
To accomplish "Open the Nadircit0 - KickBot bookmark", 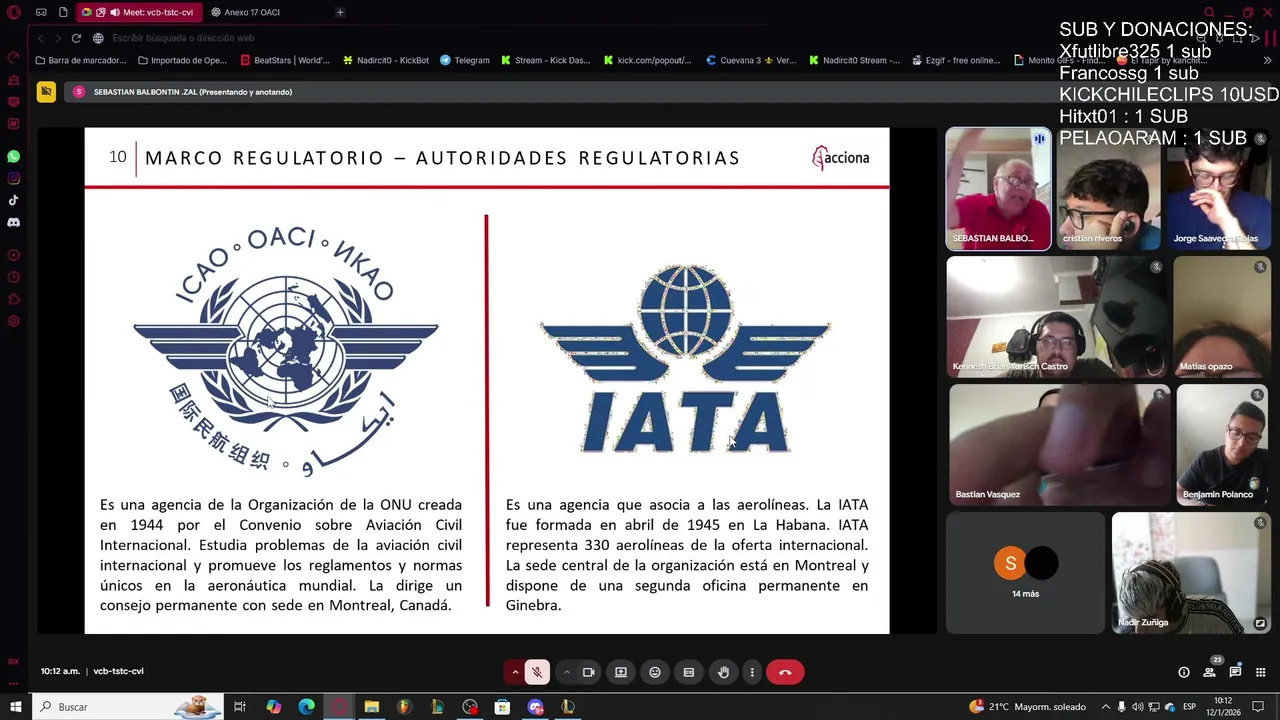I will (386, 60).
